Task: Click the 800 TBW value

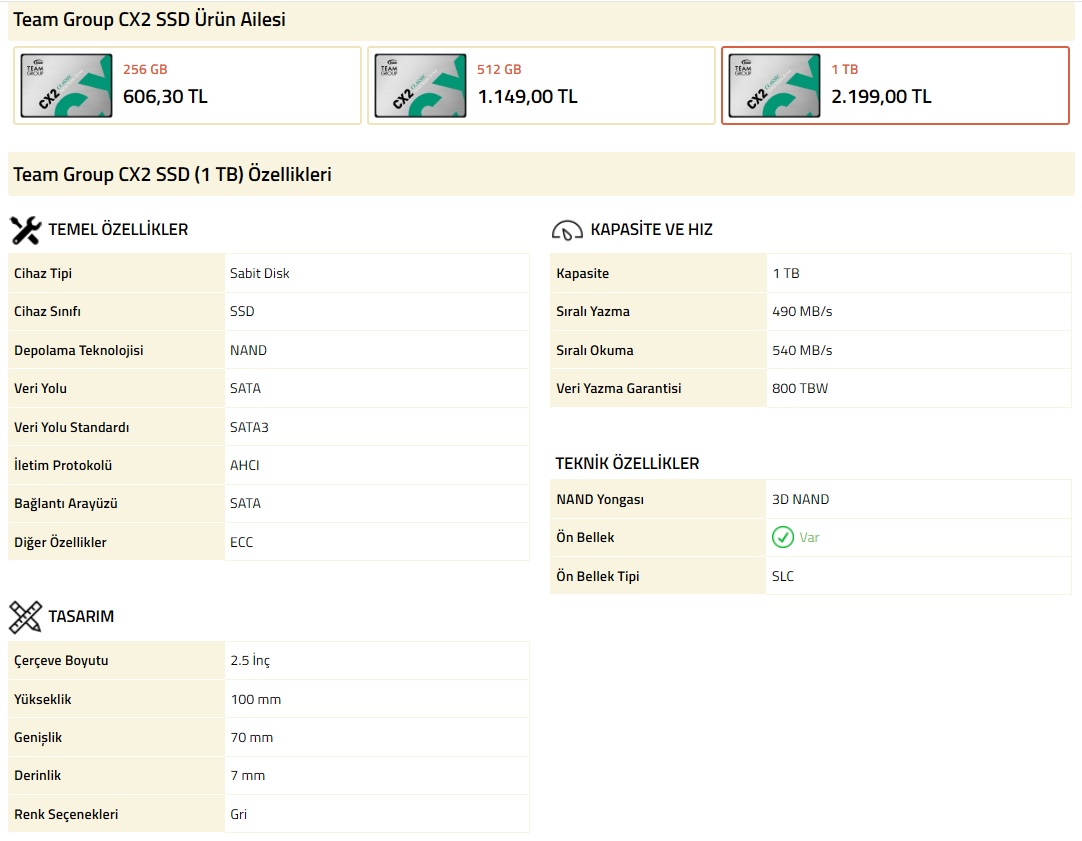Action: [800, 388]
